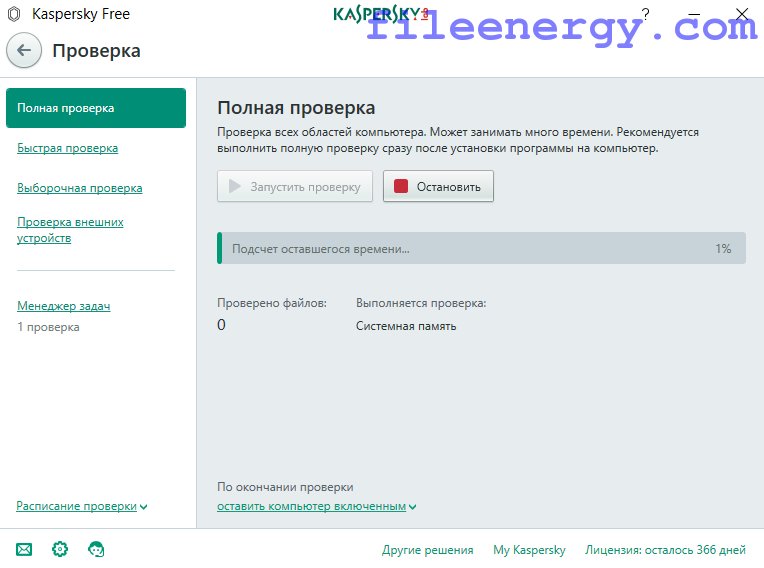Switch to Быстрая проверка
The width and height of the screenshot is (764, 568).
(67, 148)
